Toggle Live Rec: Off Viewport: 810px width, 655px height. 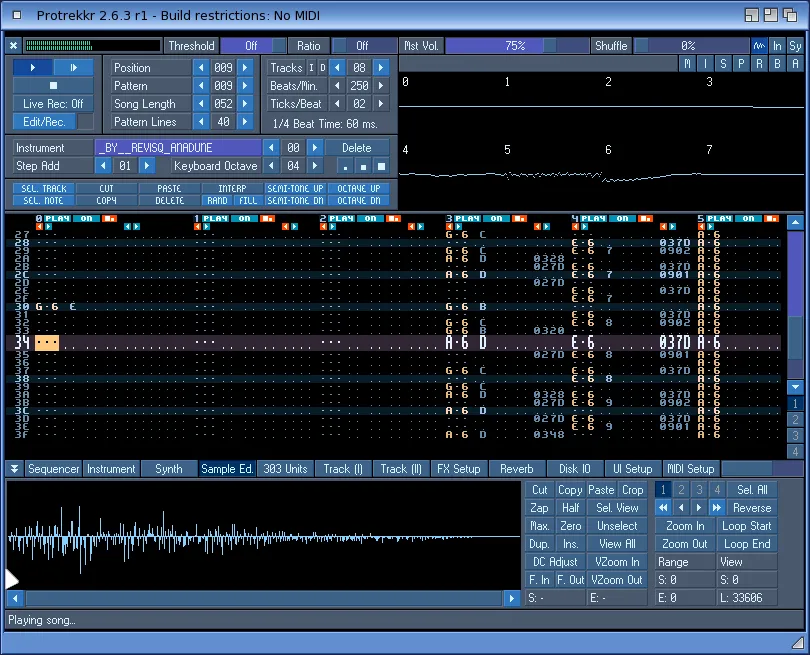pyautogui.click(x=53, y=104)
